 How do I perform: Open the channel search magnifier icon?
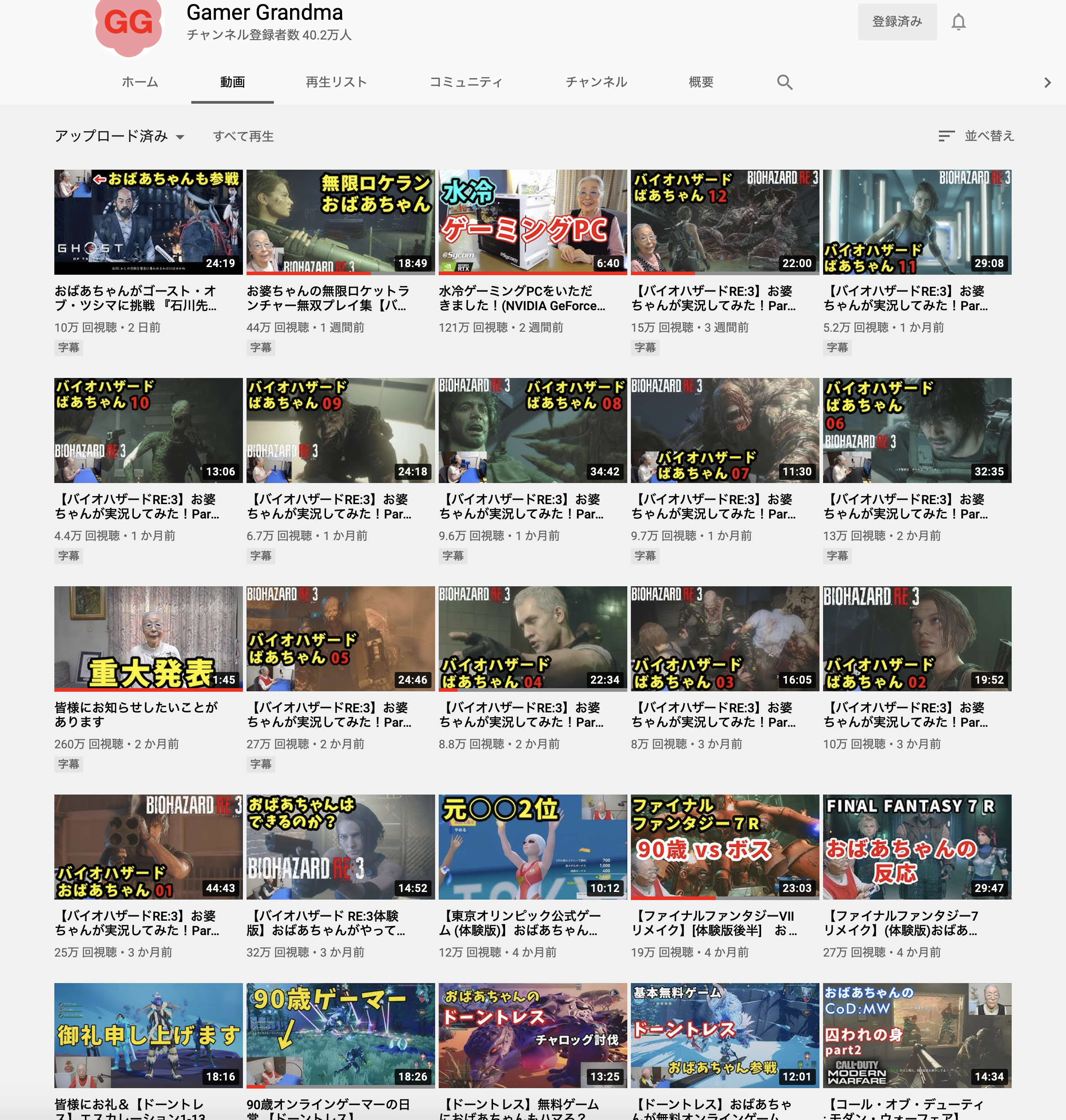pos(784,82)
